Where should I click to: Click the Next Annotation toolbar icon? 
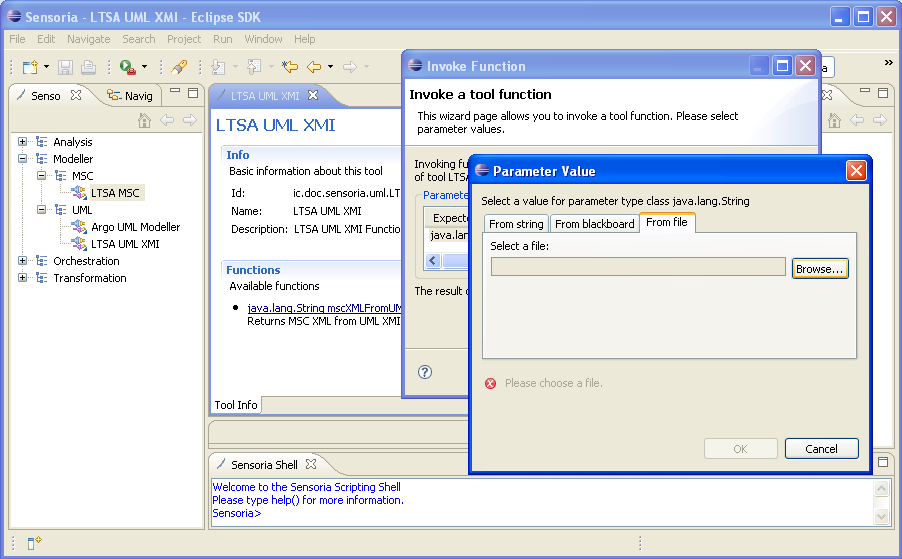218,67
